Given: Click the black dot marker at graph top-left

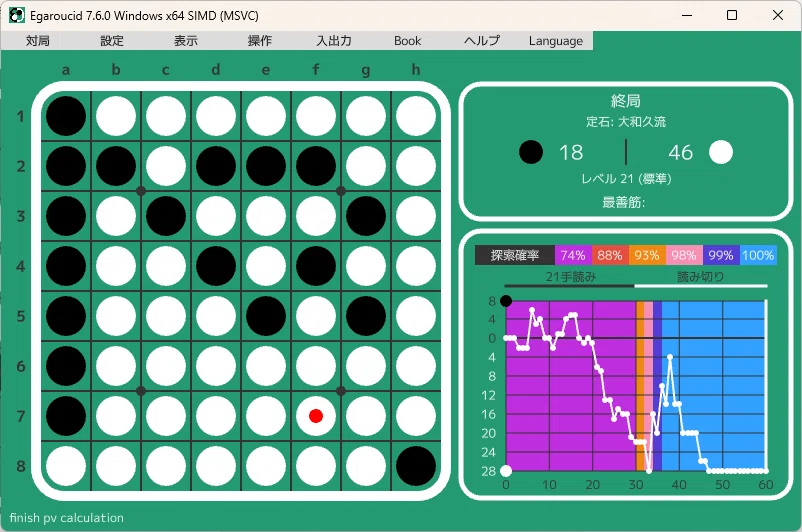Looking at the screenshot, I should point(506,301).
